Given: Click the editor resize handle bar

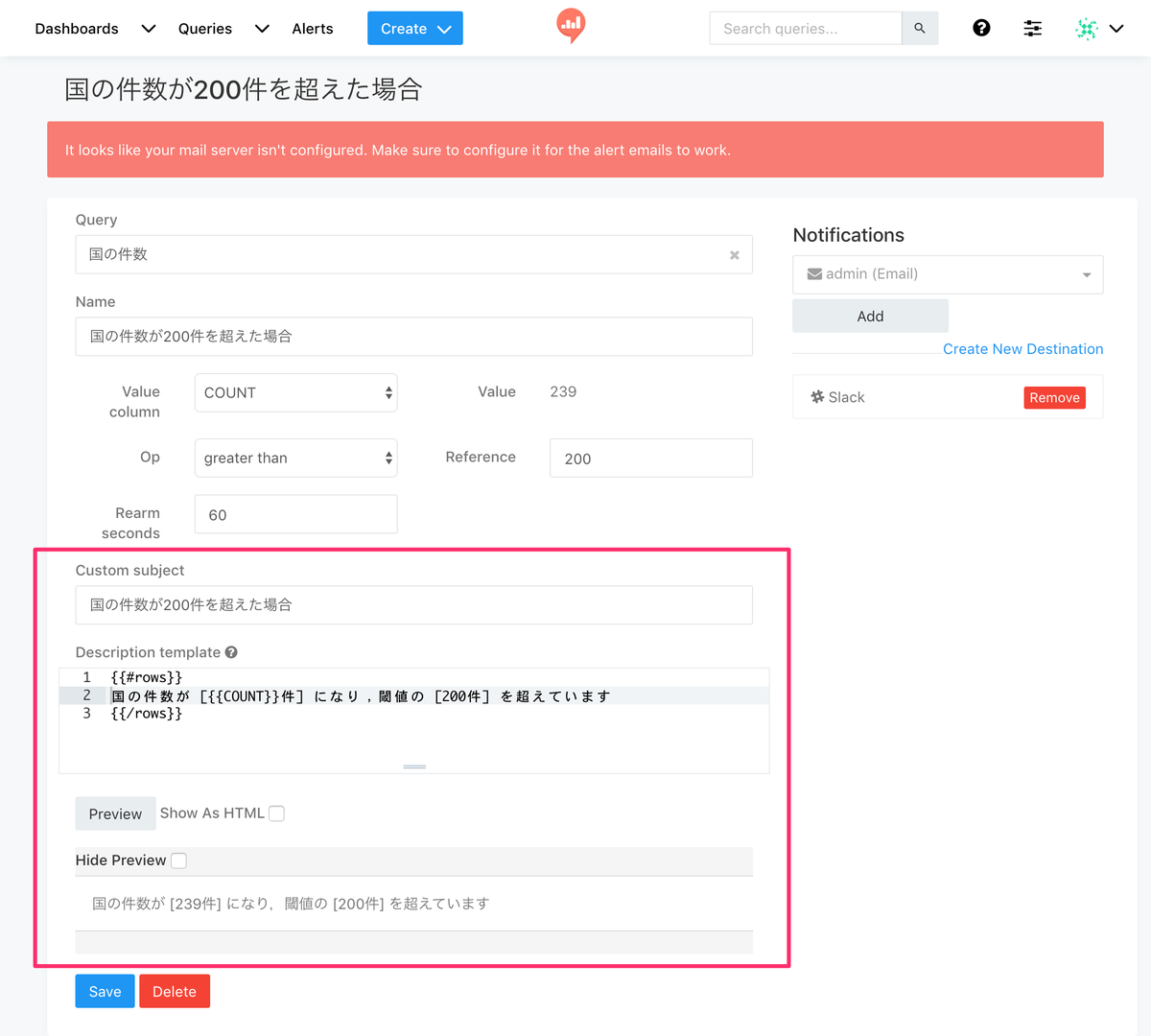Looking at the screenshot, I should (414, 766).
